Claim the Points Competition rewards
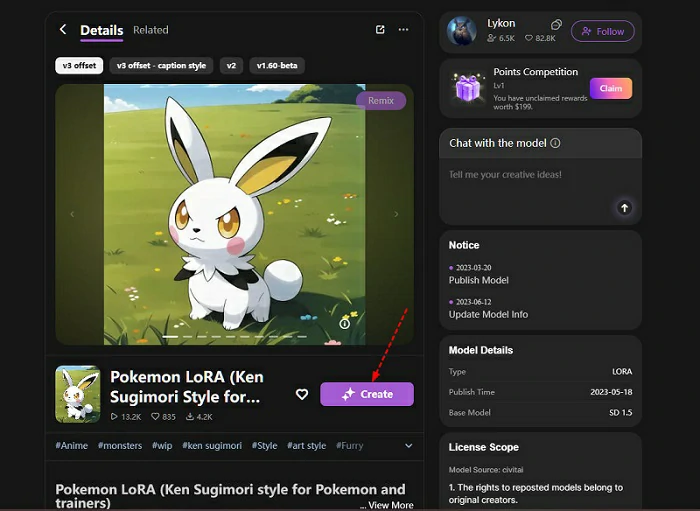The width and height of the screenshot is (700, 511). click(x=610, y=88)
